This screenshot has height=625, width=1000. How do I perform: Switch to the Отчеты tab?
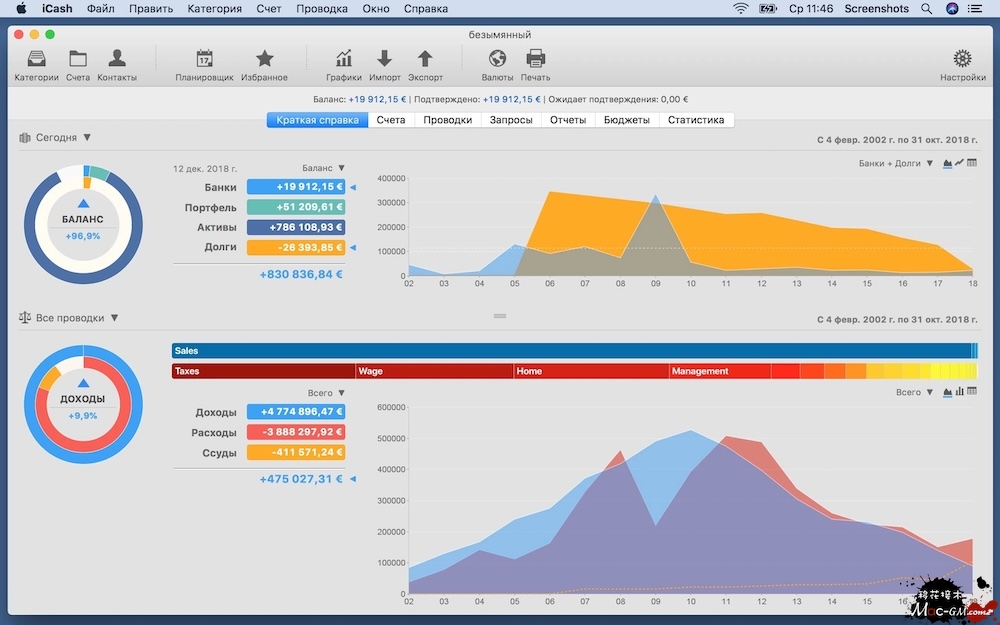[x=568, y=120]
